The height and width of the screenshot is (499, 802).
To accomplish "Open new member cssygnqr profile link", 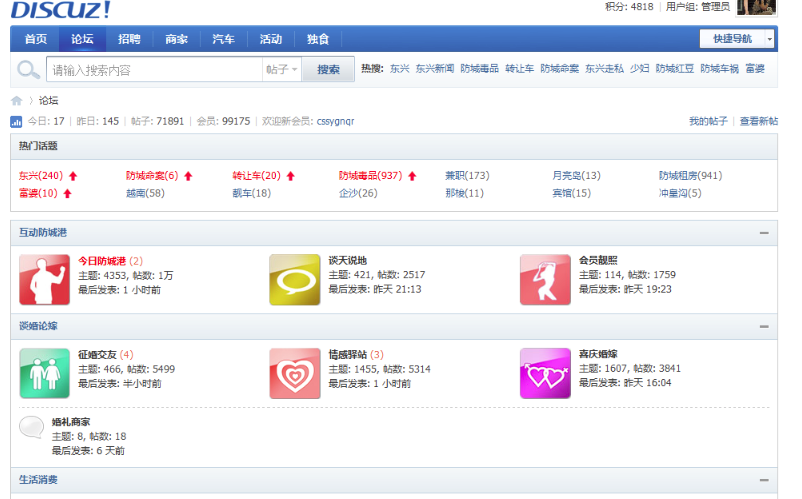I will 336,121.
